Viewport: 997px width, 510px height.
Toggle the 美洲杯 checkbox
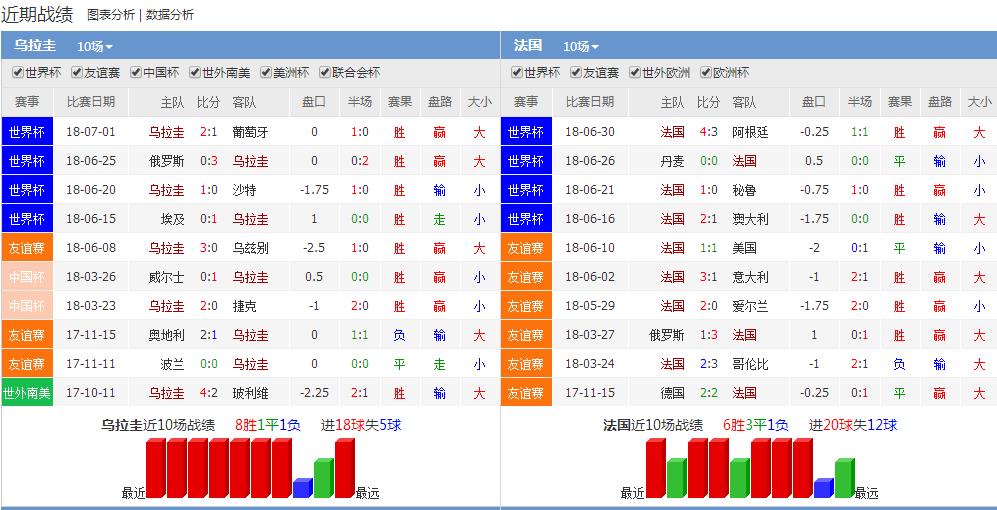pos(266,73)
